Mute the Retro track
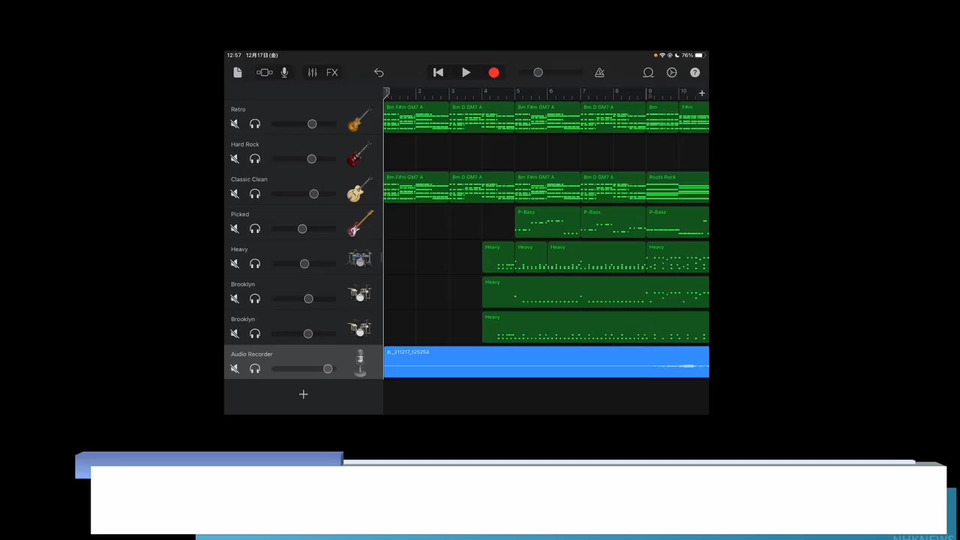Image resolution: width=960 pixels, height=540 pixels. click(x=235, y=124)
